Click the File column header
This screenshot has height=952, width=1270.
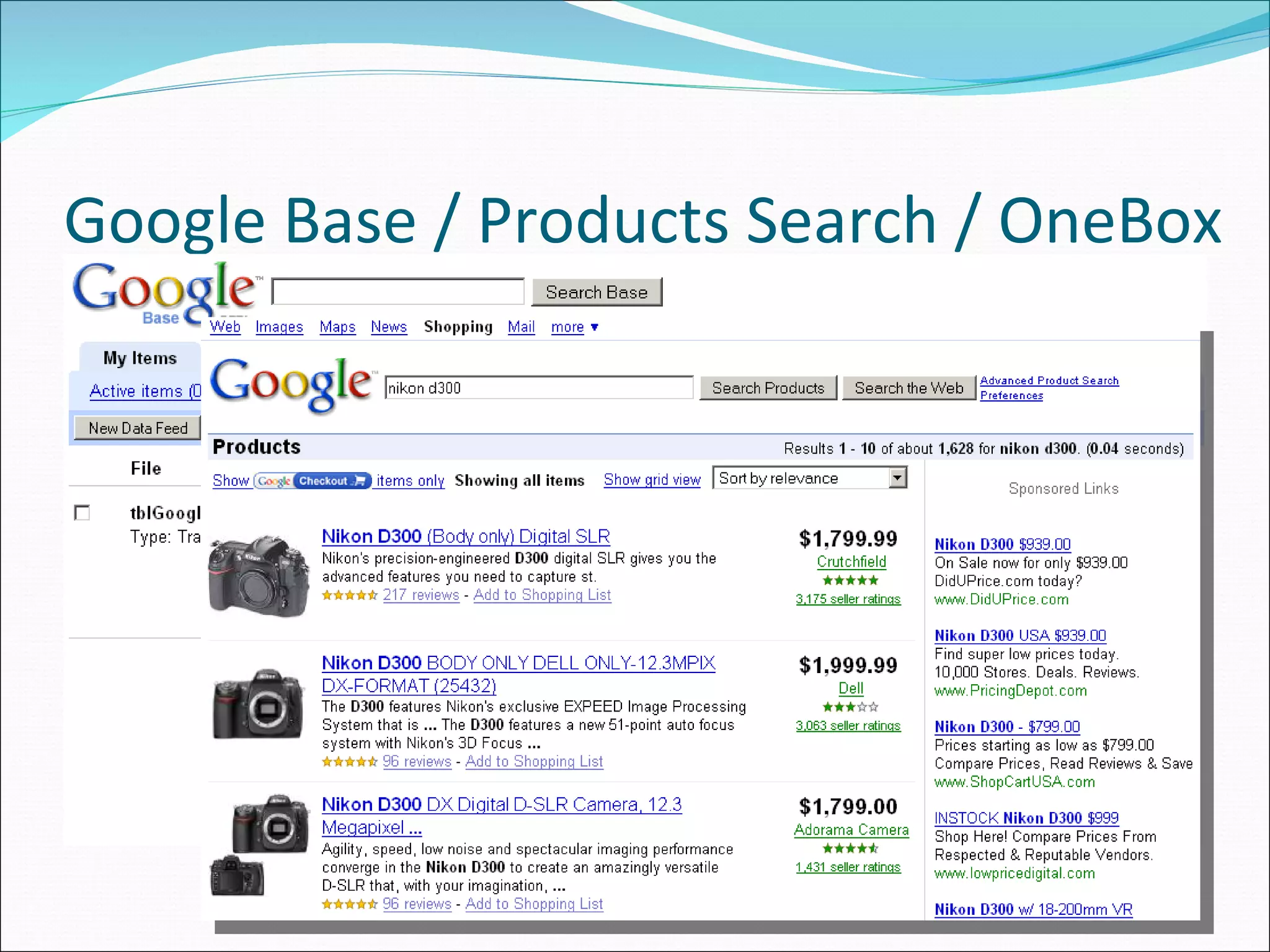[146, 469]
